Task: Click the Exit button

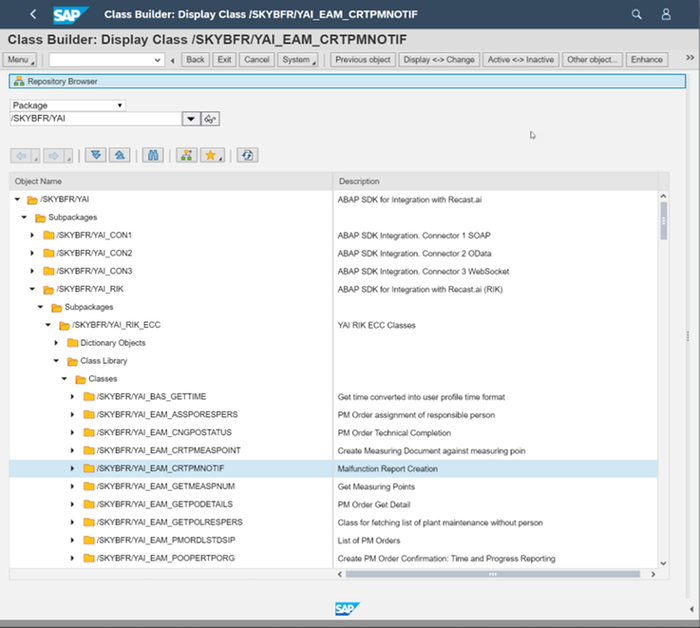Action: 224,60
